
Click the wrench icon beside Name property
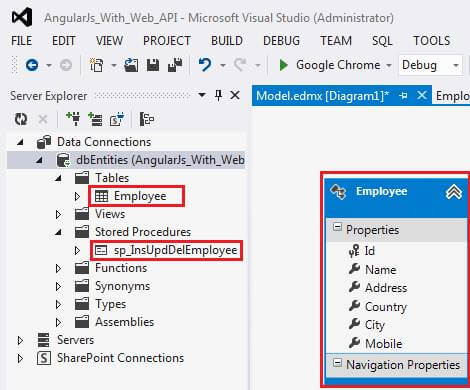click(354, 269)
